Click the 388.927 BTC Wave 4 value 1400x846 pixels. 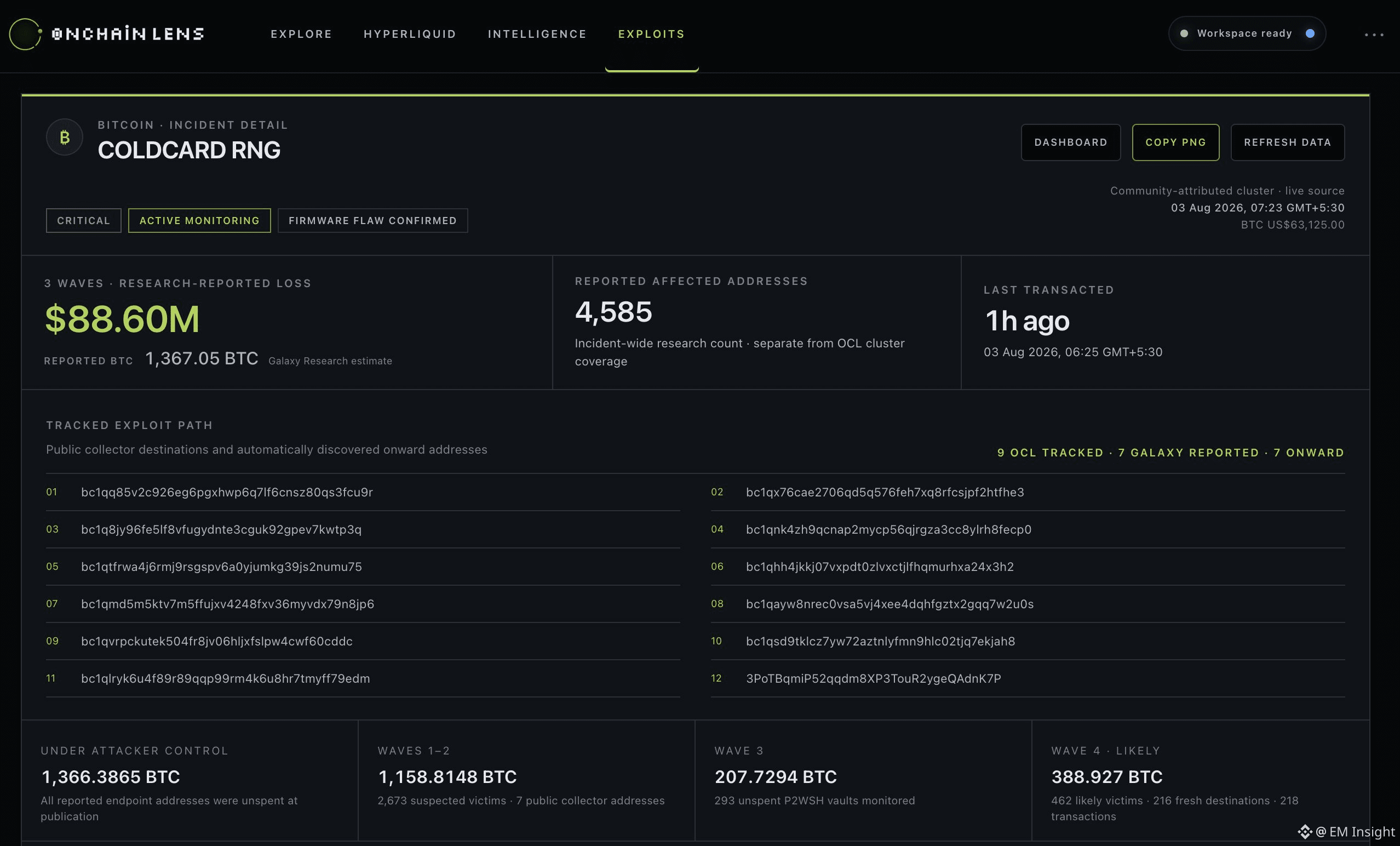pyautogui.click(x=1107, y=776)
